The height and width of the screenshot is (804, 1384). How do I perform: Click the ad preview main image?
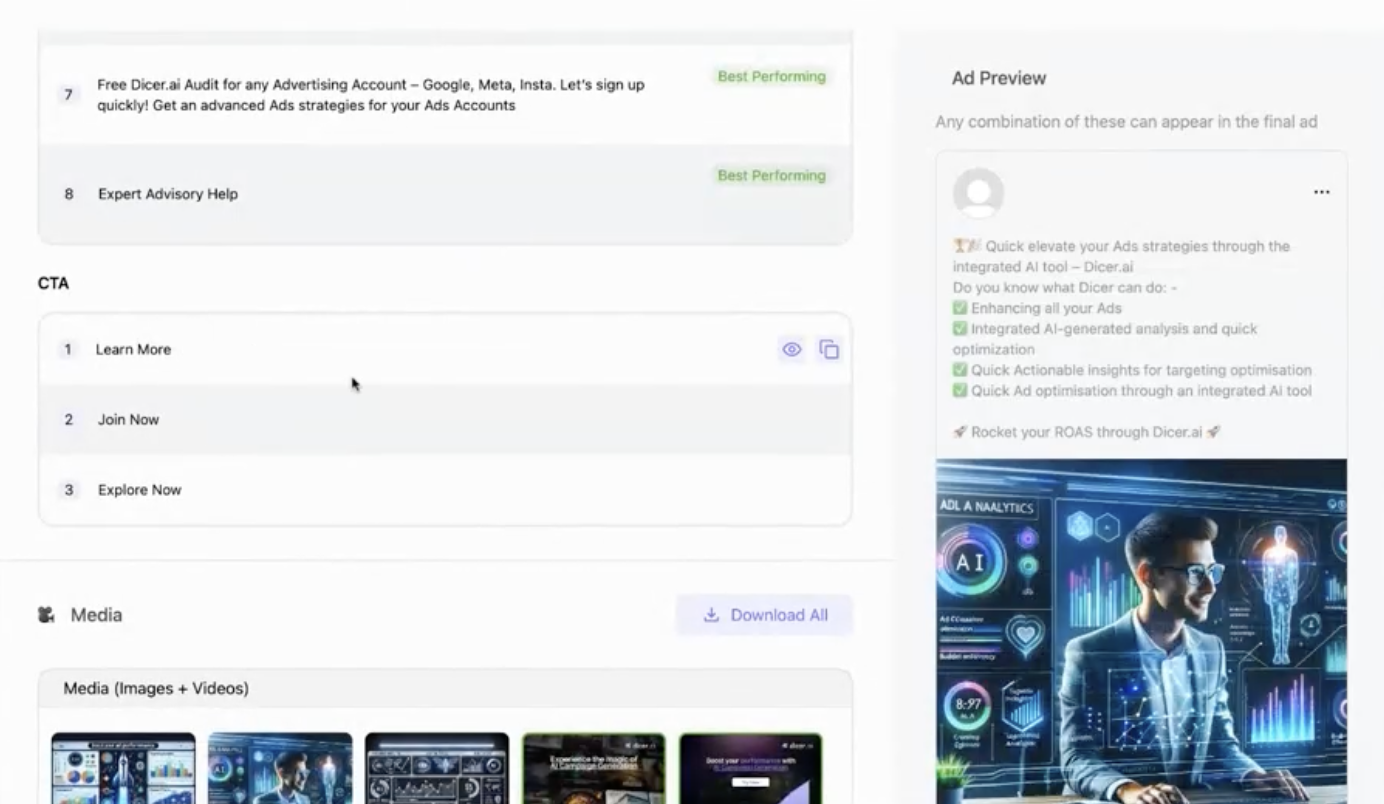(x=1141, y=631)
